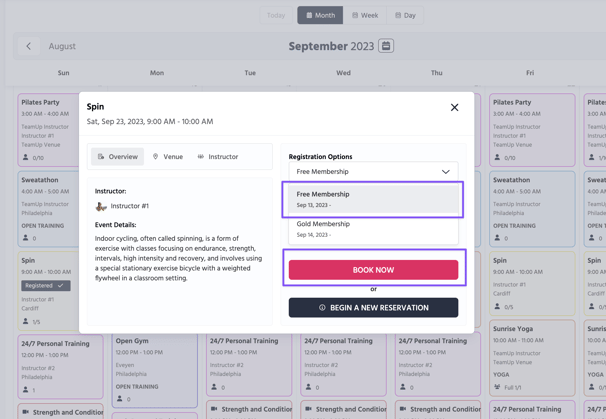Image resolution: width=606 pixels, height=419 pixels.
Task: Select Free Membership option
Action: [373, 199]
